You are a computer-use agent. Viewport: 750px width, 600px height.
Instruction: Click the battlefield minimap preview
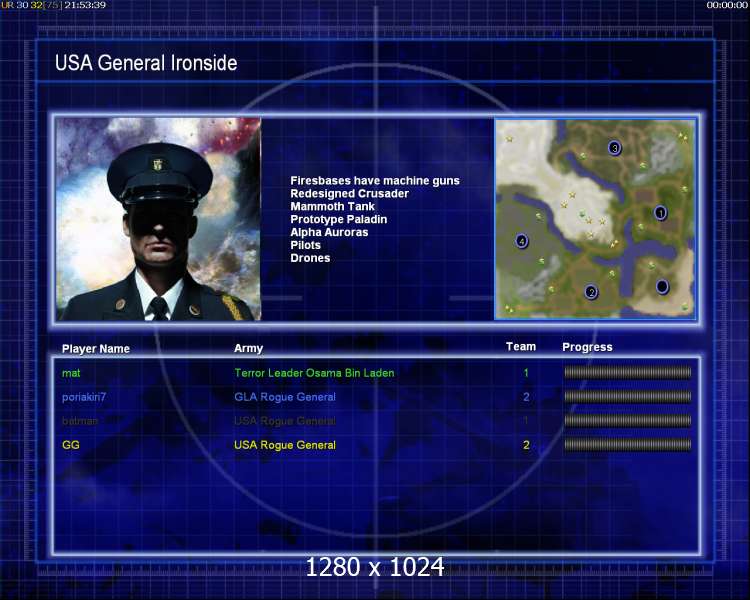pyautogui.click(x=595, y=219)
